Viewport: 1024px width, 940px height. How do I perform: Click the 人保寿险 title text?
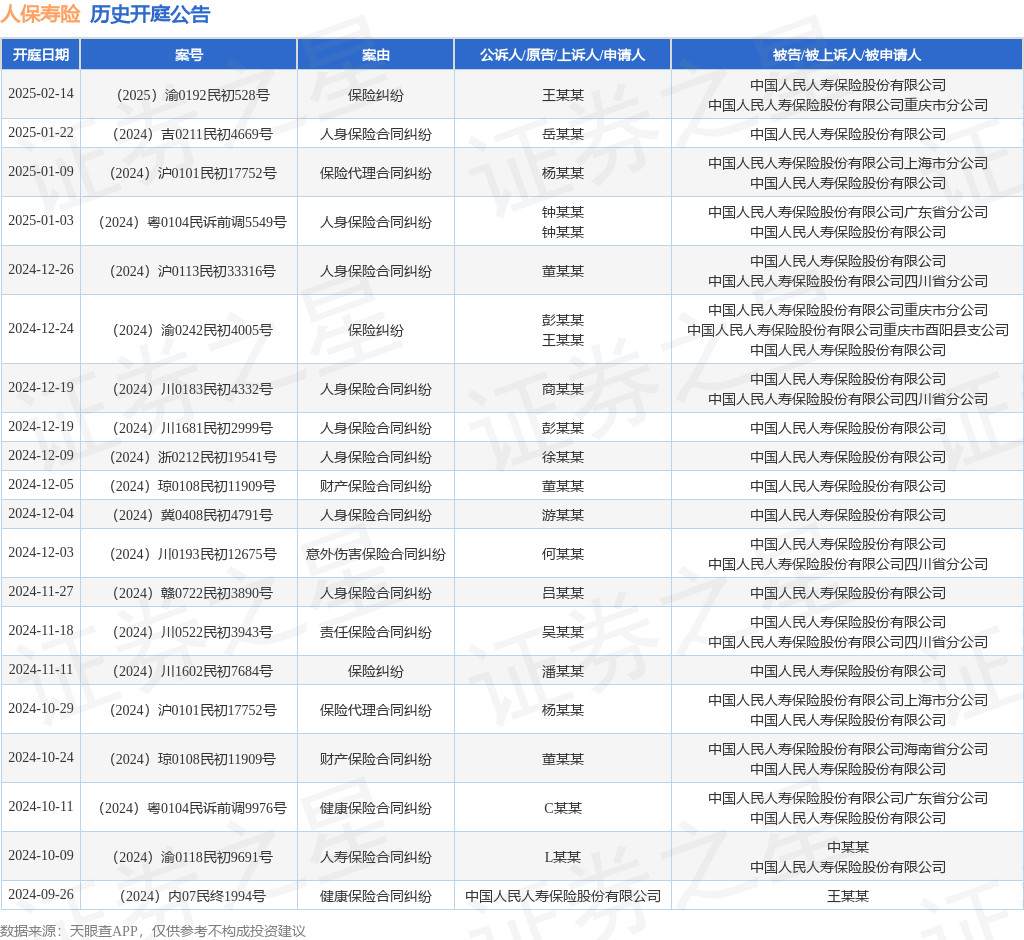[x=40, y=14]
